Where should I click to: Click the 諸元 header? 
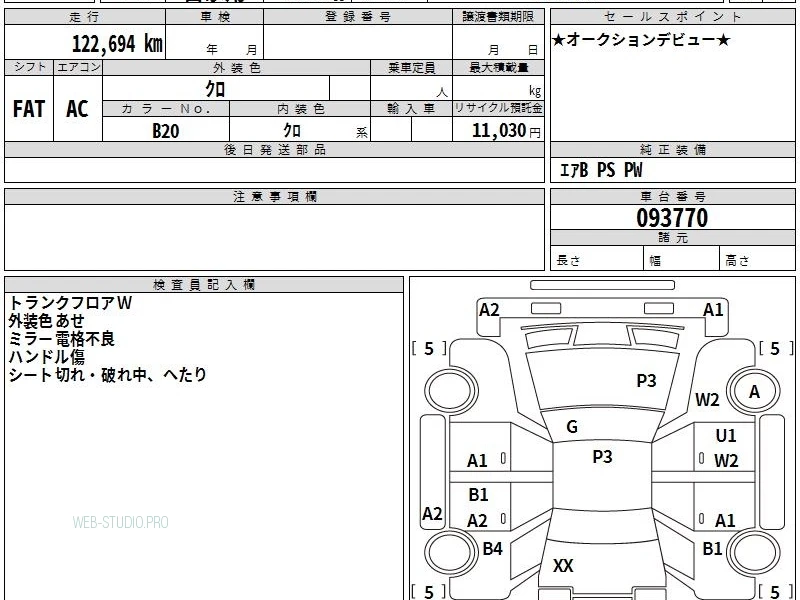672,238
